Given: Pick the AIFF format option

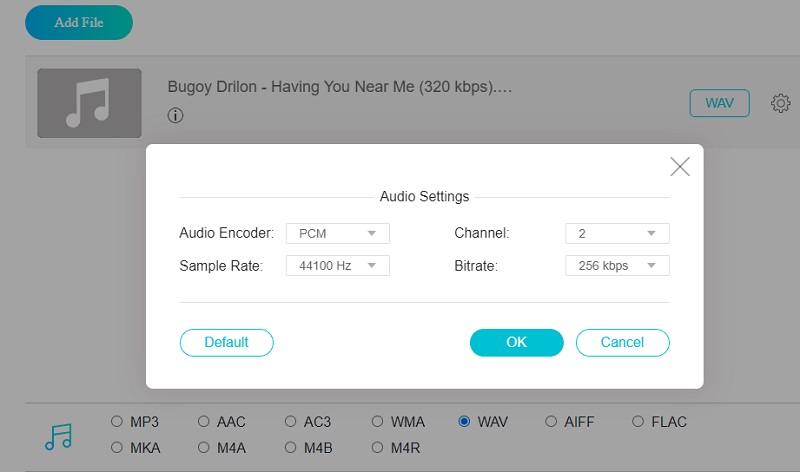Looking at the screenshot, I should [x=551, y=422].
